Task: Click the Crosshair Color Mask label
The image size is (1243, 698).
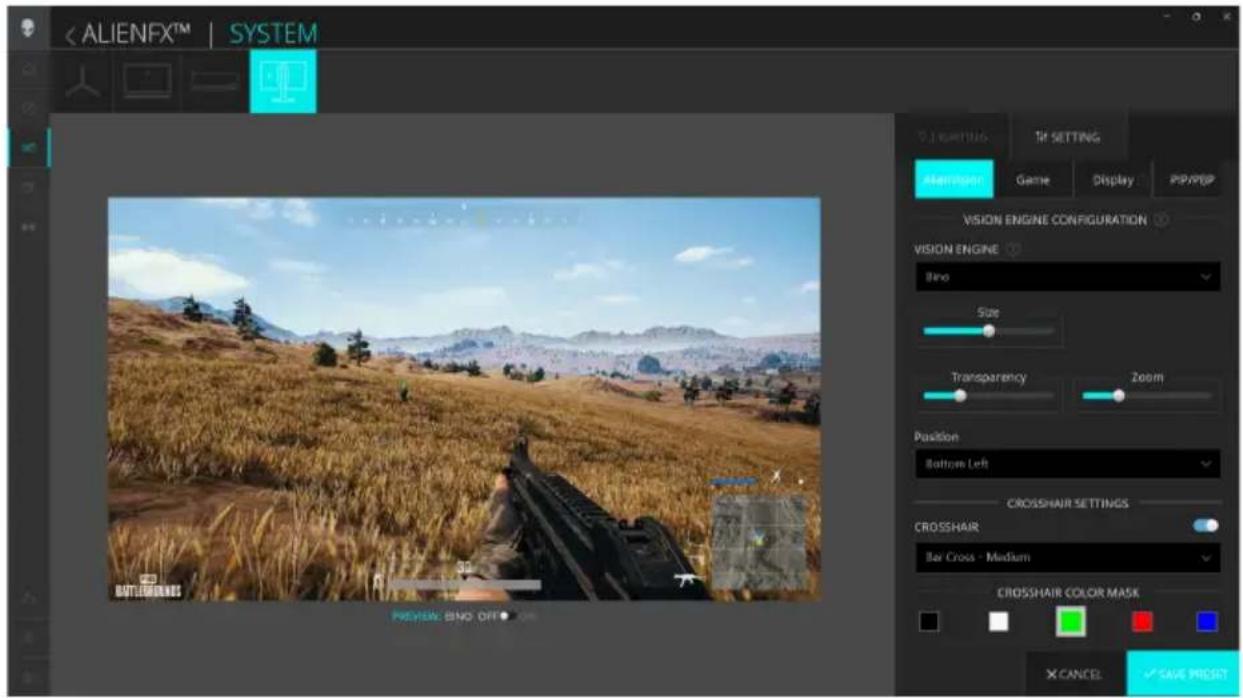Action: 1067,593
